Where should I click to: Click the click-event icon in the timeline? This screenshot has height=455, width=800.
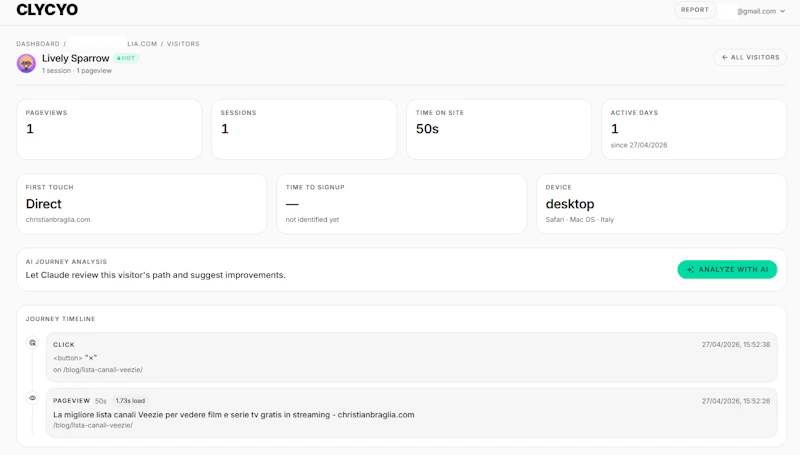(33, 343)
